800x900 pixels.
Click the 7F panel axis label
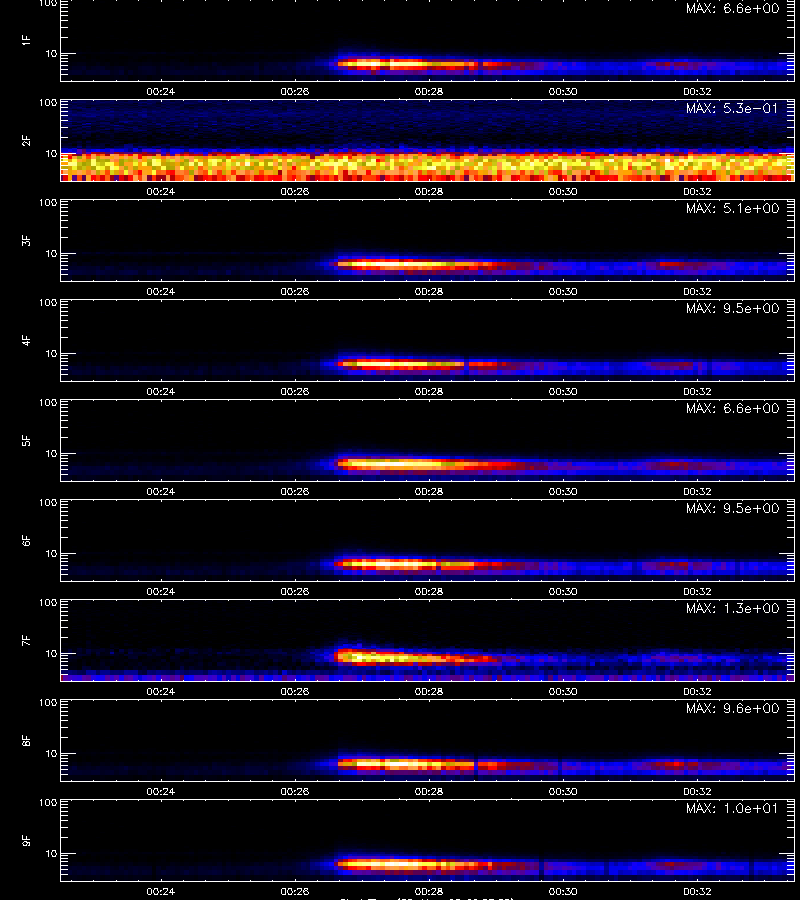[26, 640]
